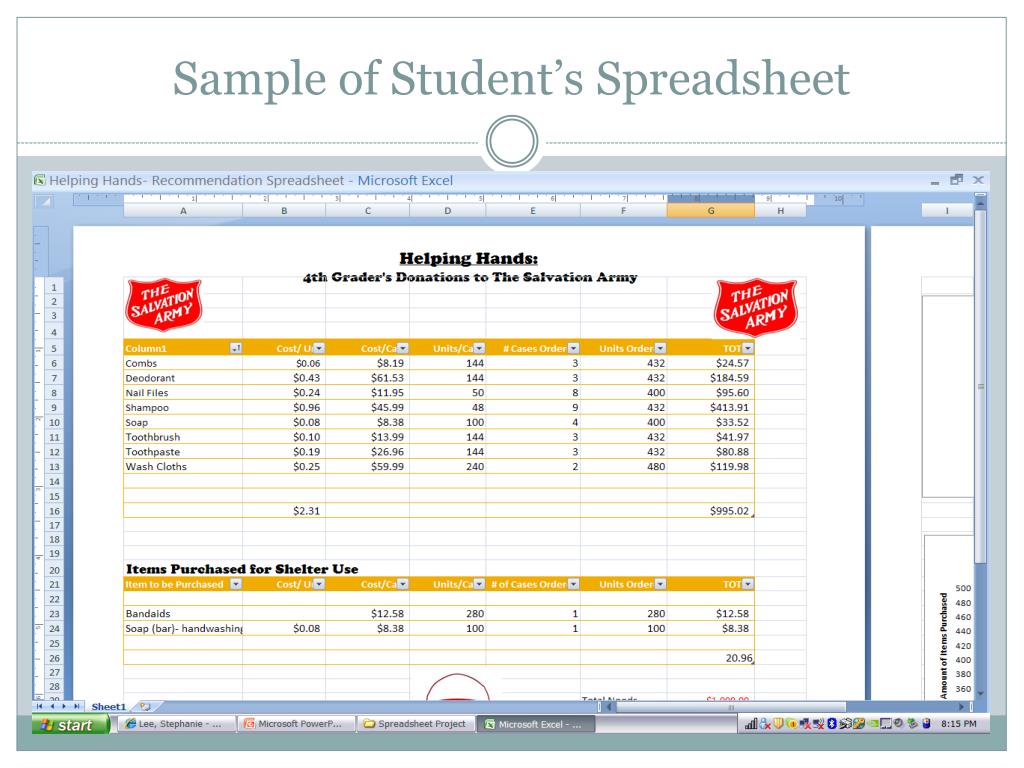
Task: Switch to Microsoft PowerPoint in the taskbar
Action: (295, 724)
